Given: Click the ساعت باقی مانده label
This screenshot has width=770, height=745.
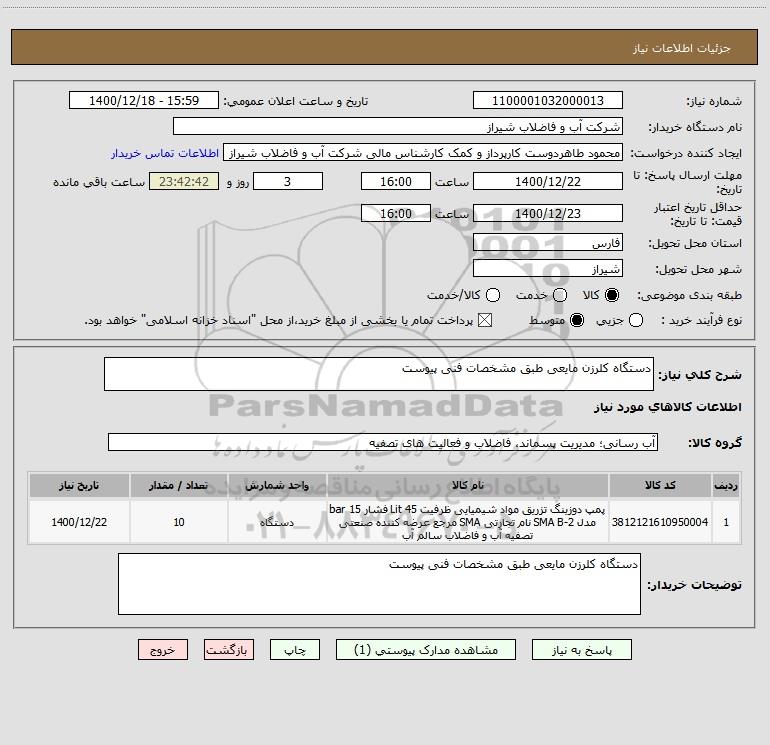Looking at the screenshot, I should pos(99,182).
